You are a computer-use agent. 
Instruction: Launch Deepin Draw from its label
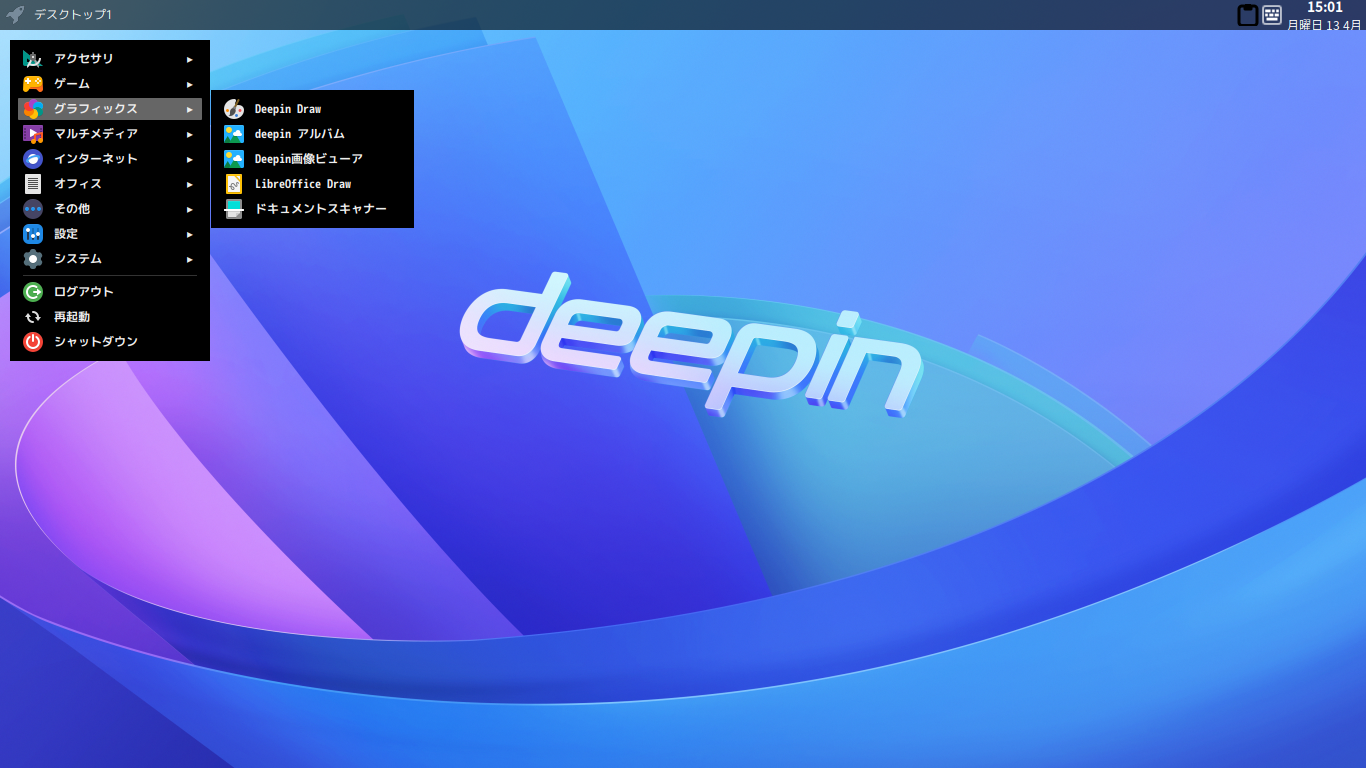pos(288,109)
